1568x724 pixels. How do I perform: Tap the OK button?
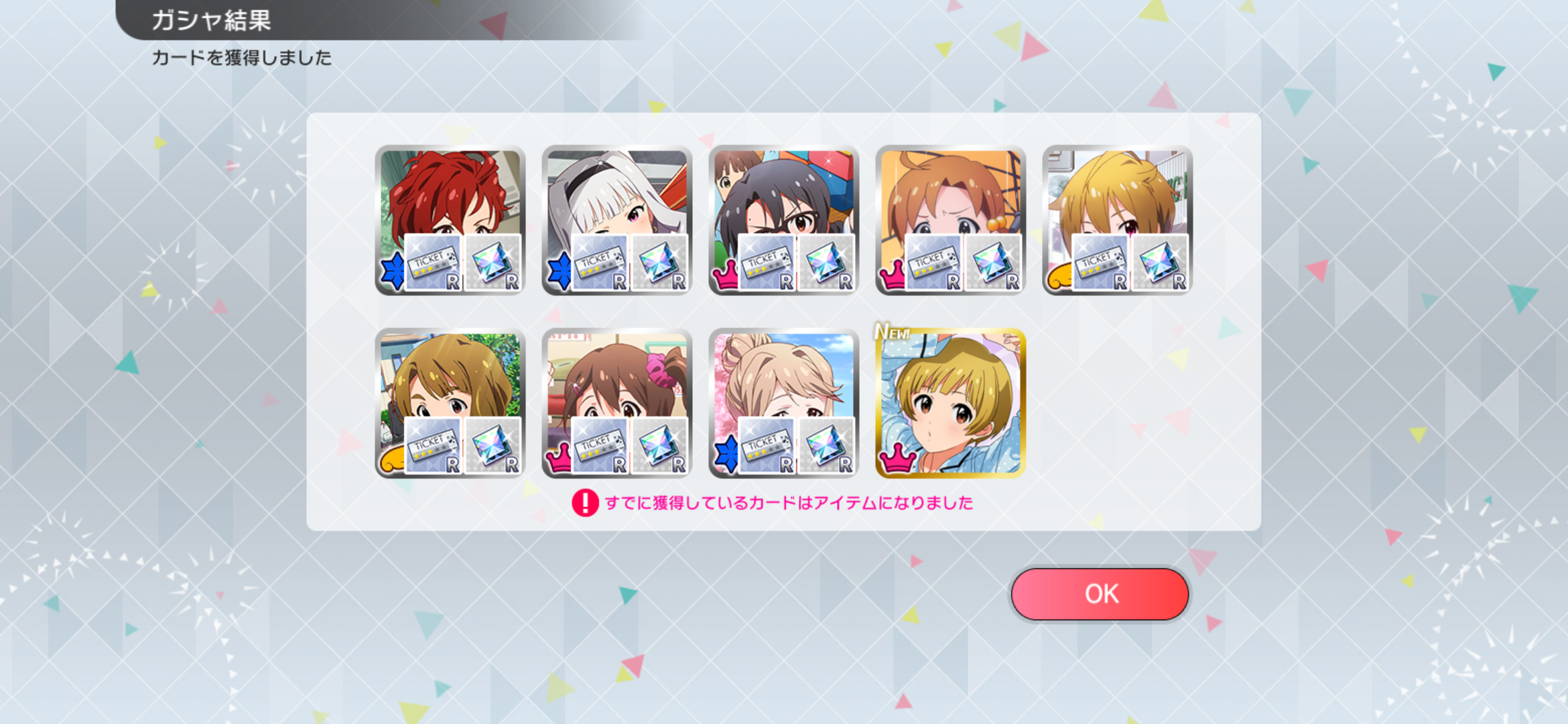coord(1100,594)
